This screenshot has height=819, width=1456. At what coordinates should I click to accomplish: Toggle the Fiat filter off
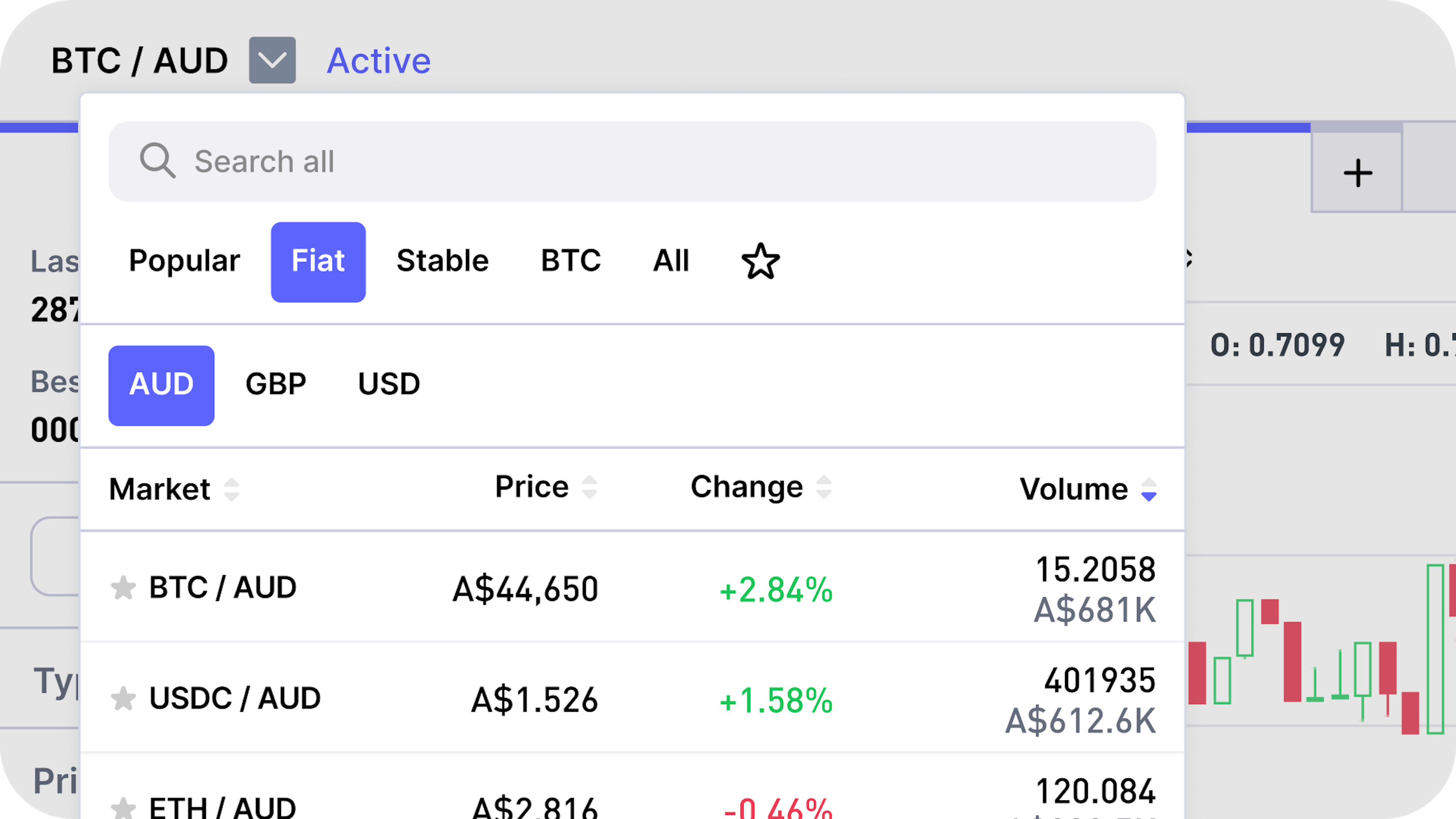click(318, 261)
